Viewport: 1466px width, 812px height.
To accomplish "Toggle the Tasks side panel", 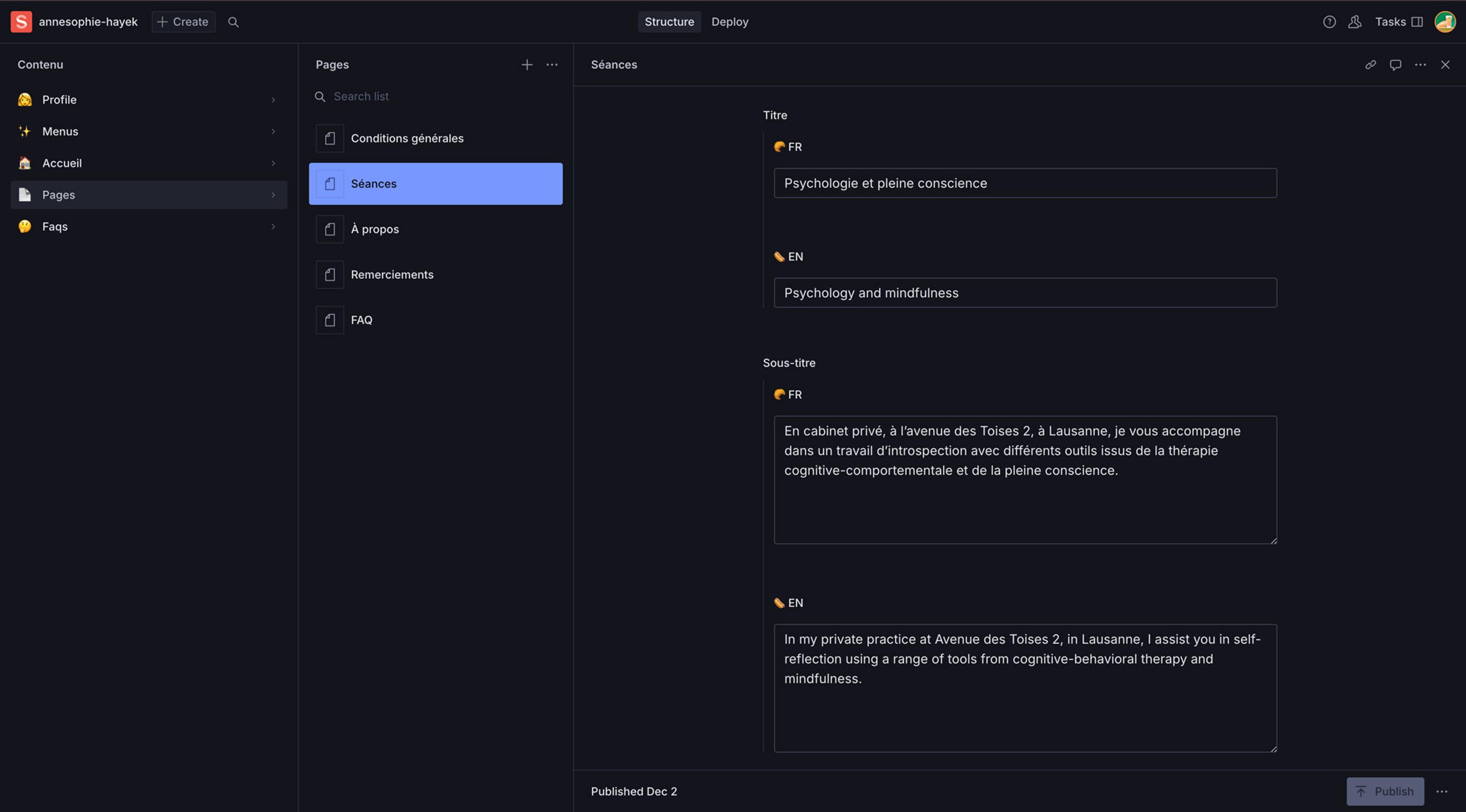I will point(1398,22).
